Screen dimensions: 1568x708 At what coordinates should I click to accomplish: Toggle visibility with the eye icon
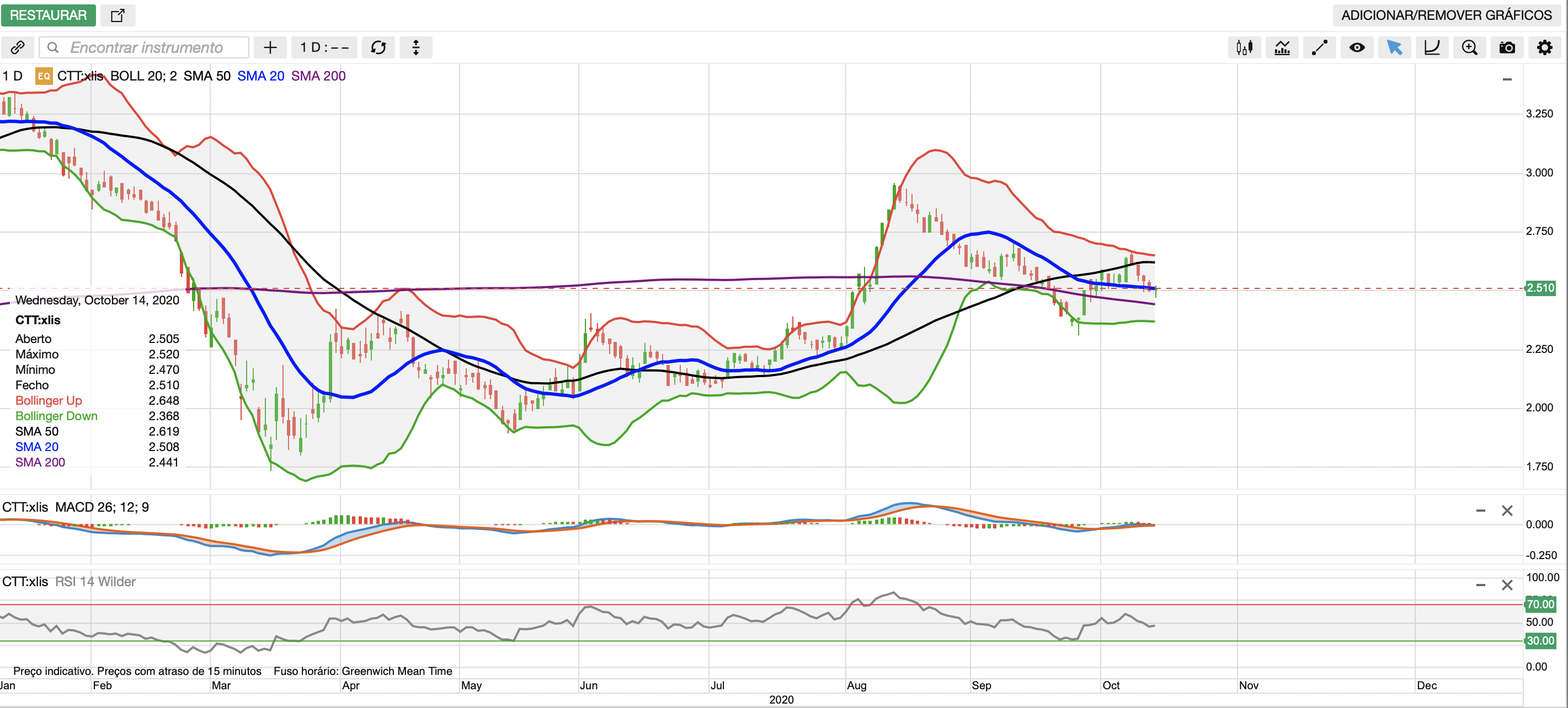point(1357,47)
